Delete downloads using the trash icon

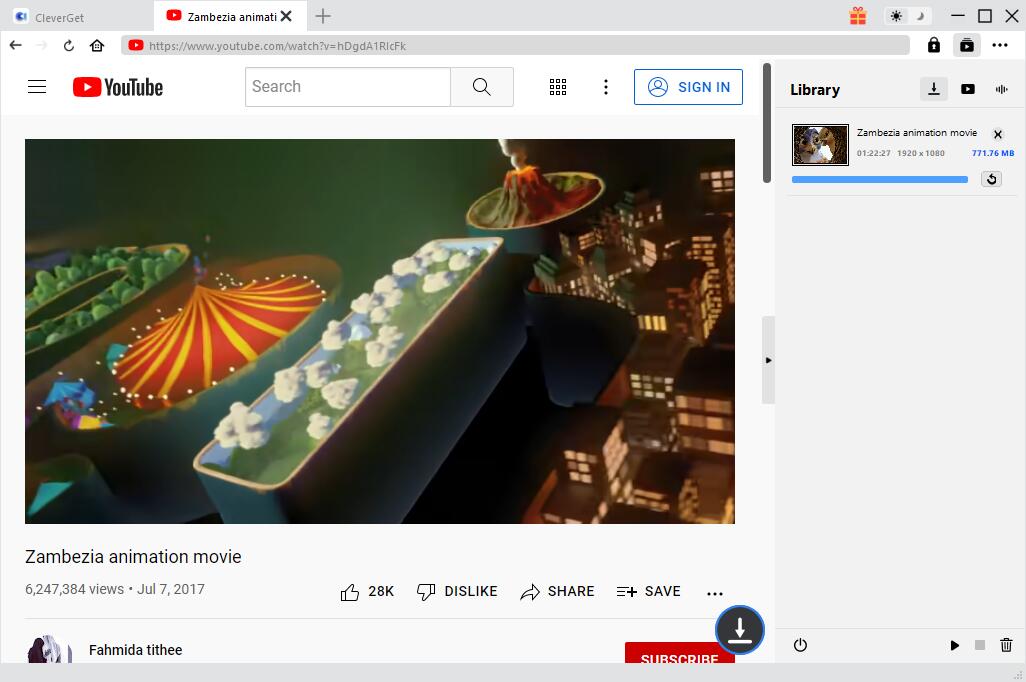1006,645
